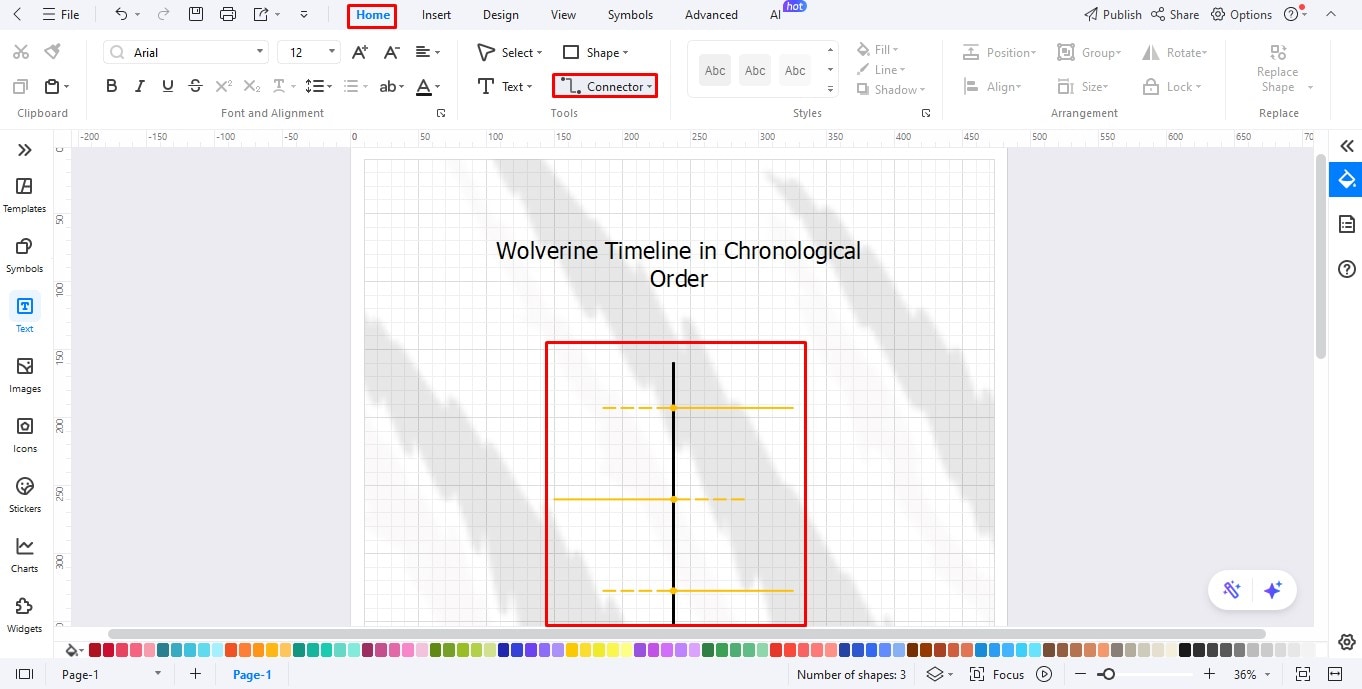Toggle Underline formatting
Screen dimensions: 1362x689
pyautogui.click(x=167, y=87)
